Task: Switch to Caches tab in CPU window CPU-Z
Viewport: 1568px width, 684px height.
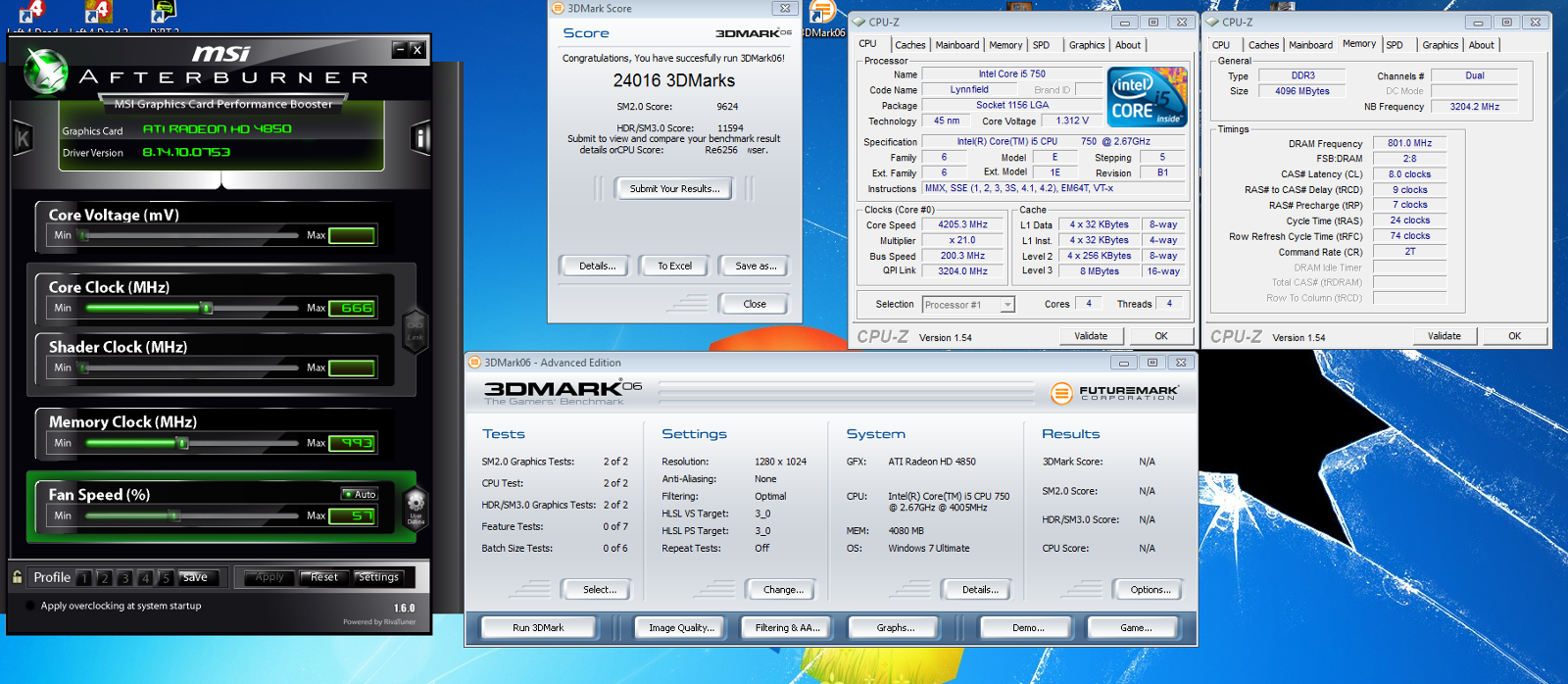Action: [909, 45]
